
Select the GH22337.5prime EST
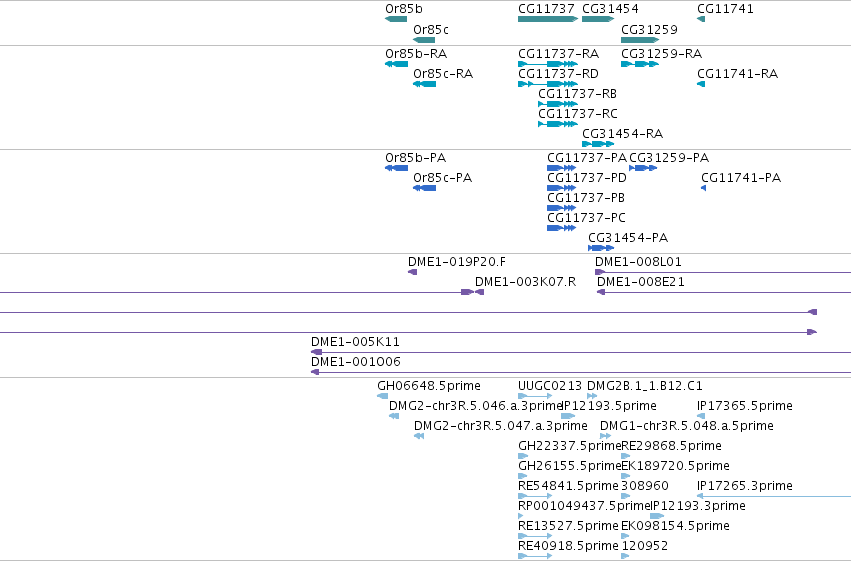523,456
